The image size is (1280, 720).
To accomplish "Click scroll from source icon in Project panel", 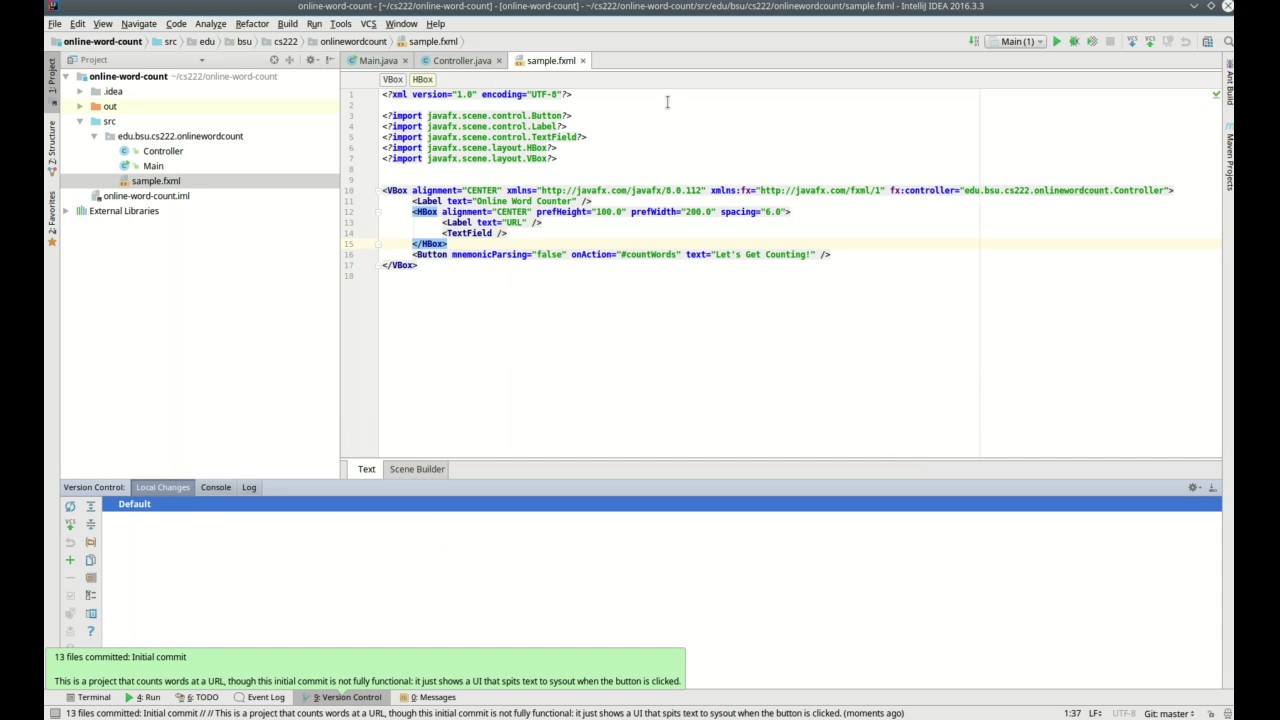I will pyautogui.click(x=274, y=60).
